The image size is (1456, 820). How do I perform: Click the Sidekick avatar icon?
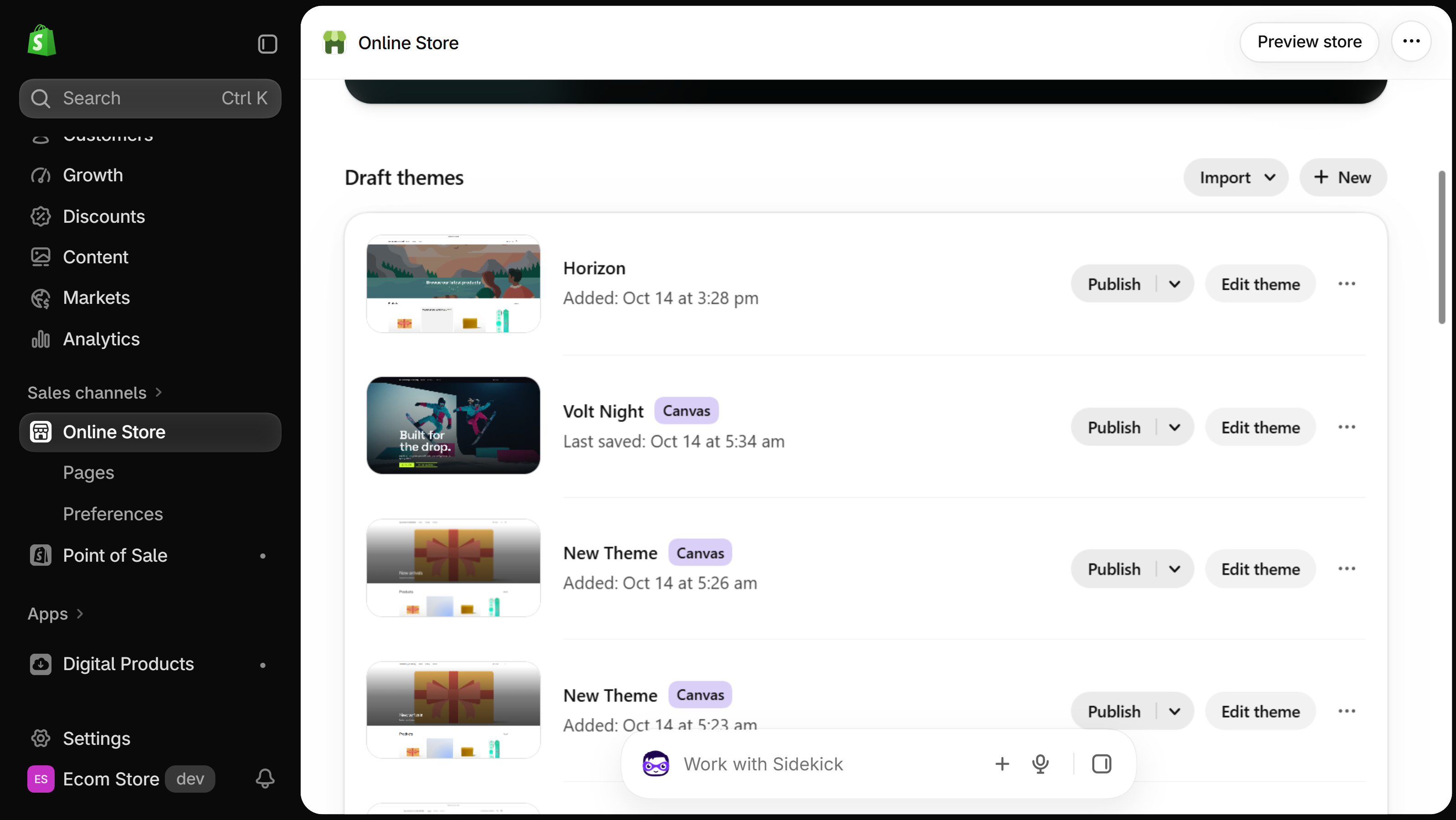click(x=655, y=764)
